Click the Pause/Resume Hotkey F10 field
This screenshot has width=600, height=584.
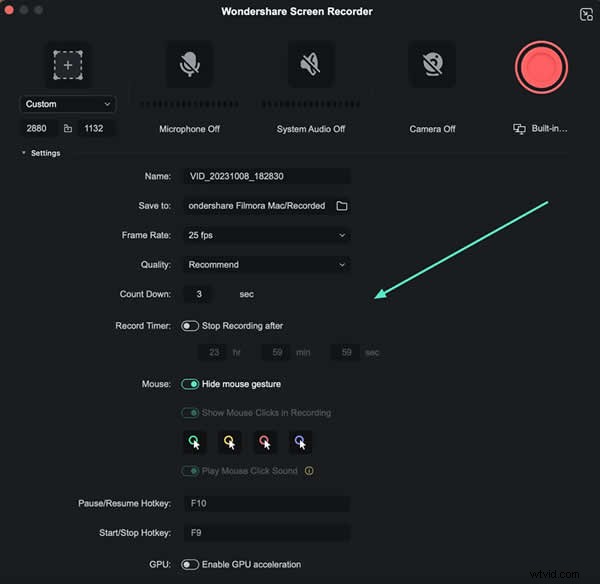[267, 503]
